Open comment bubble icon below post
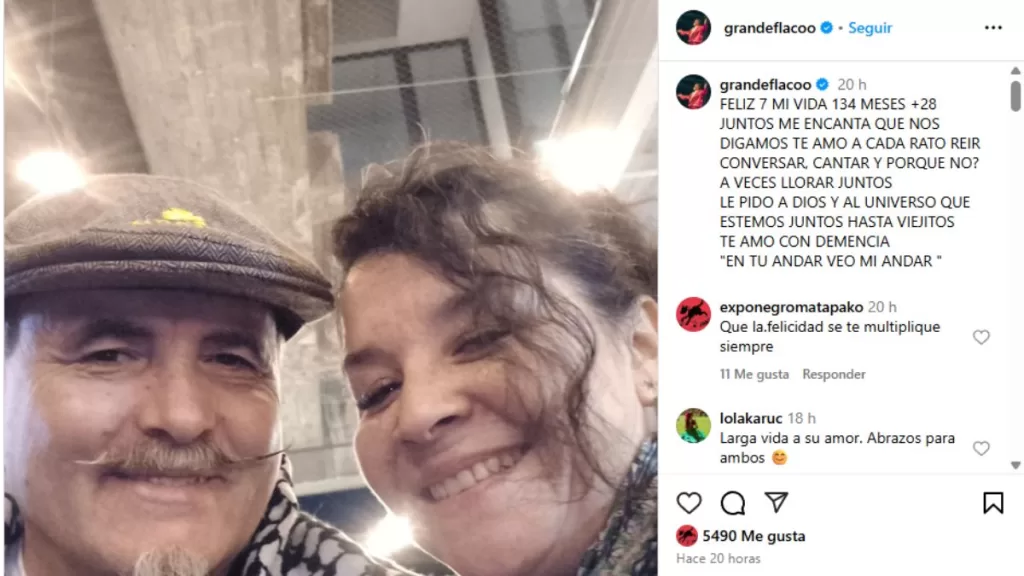The height and width of the screenshot is (576, 1024). point(733,503)
